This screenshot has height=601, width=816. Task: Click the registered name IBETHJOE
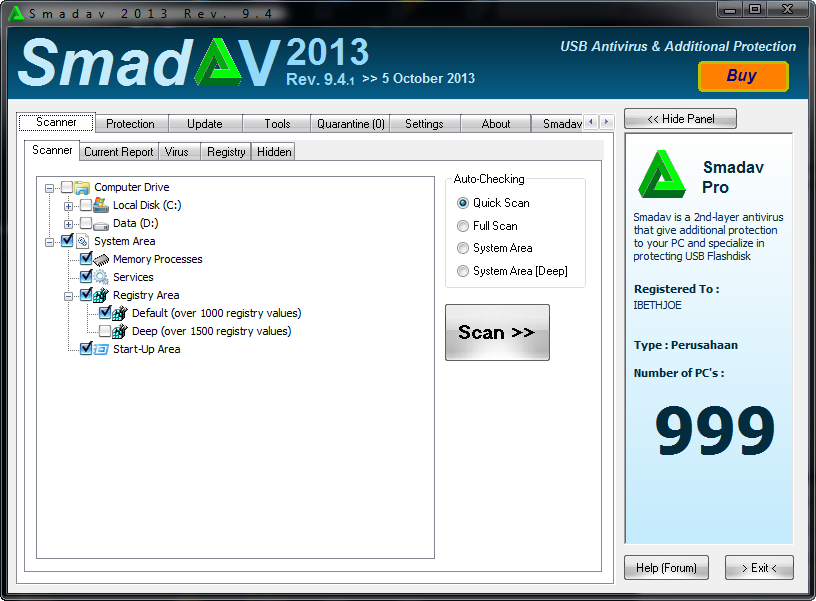tap(657, 305)
